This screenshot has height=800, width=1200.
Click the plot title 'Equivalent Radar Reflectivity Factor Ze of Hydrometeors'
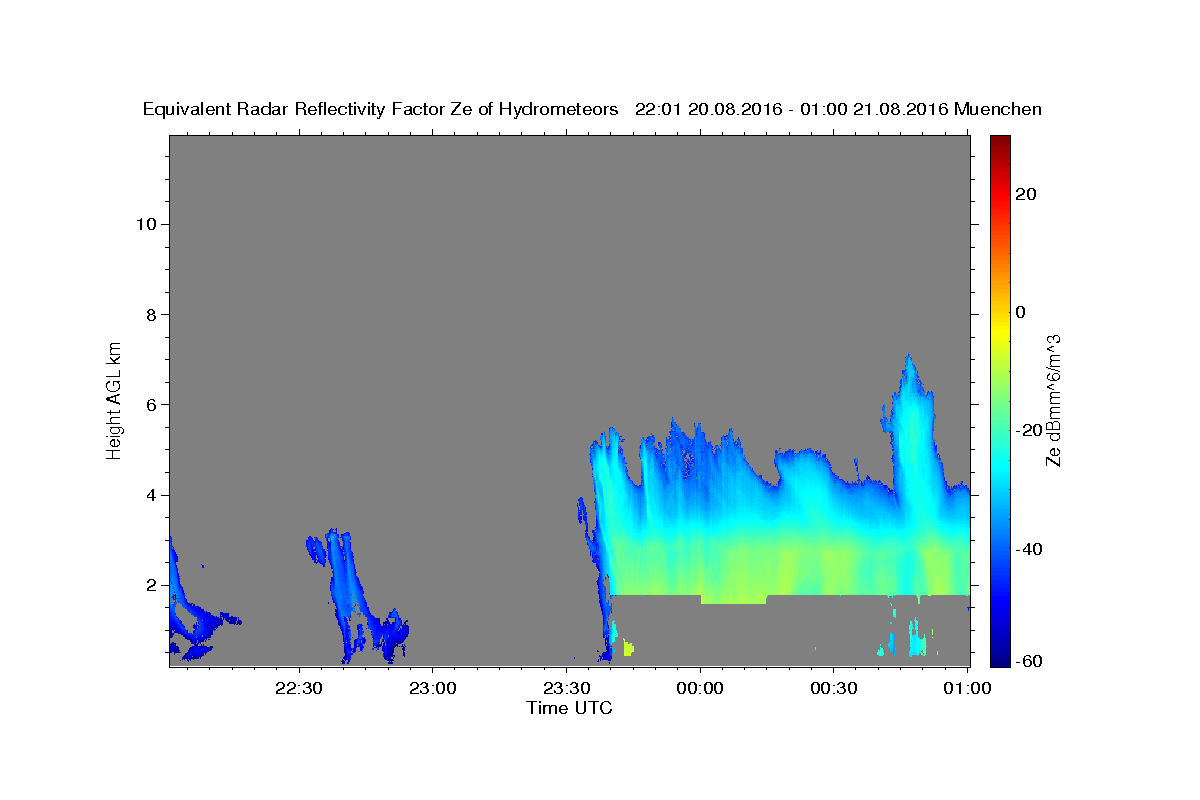tap(381, 110)
